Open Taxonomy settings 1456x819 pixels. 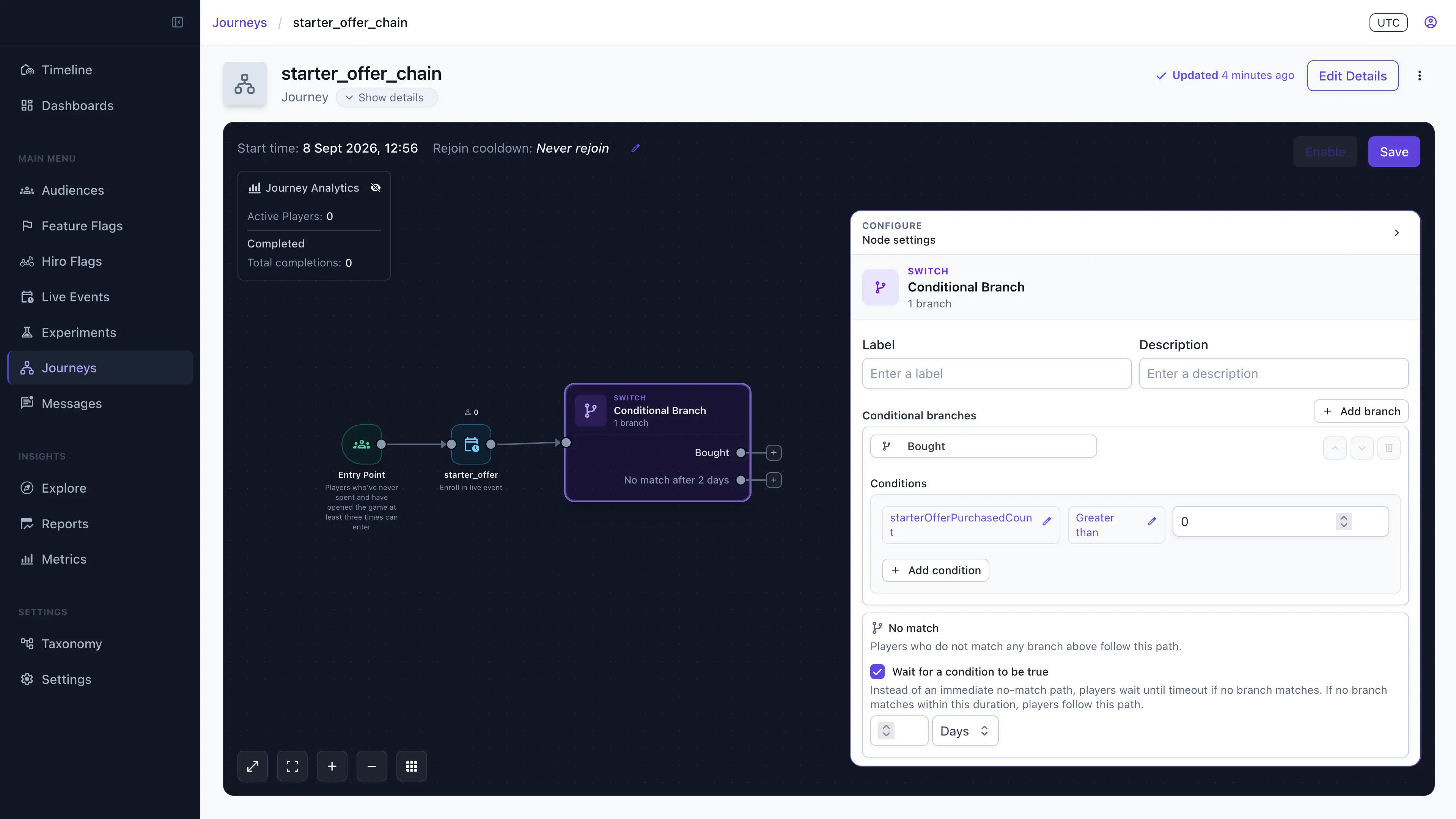point(100,644)
